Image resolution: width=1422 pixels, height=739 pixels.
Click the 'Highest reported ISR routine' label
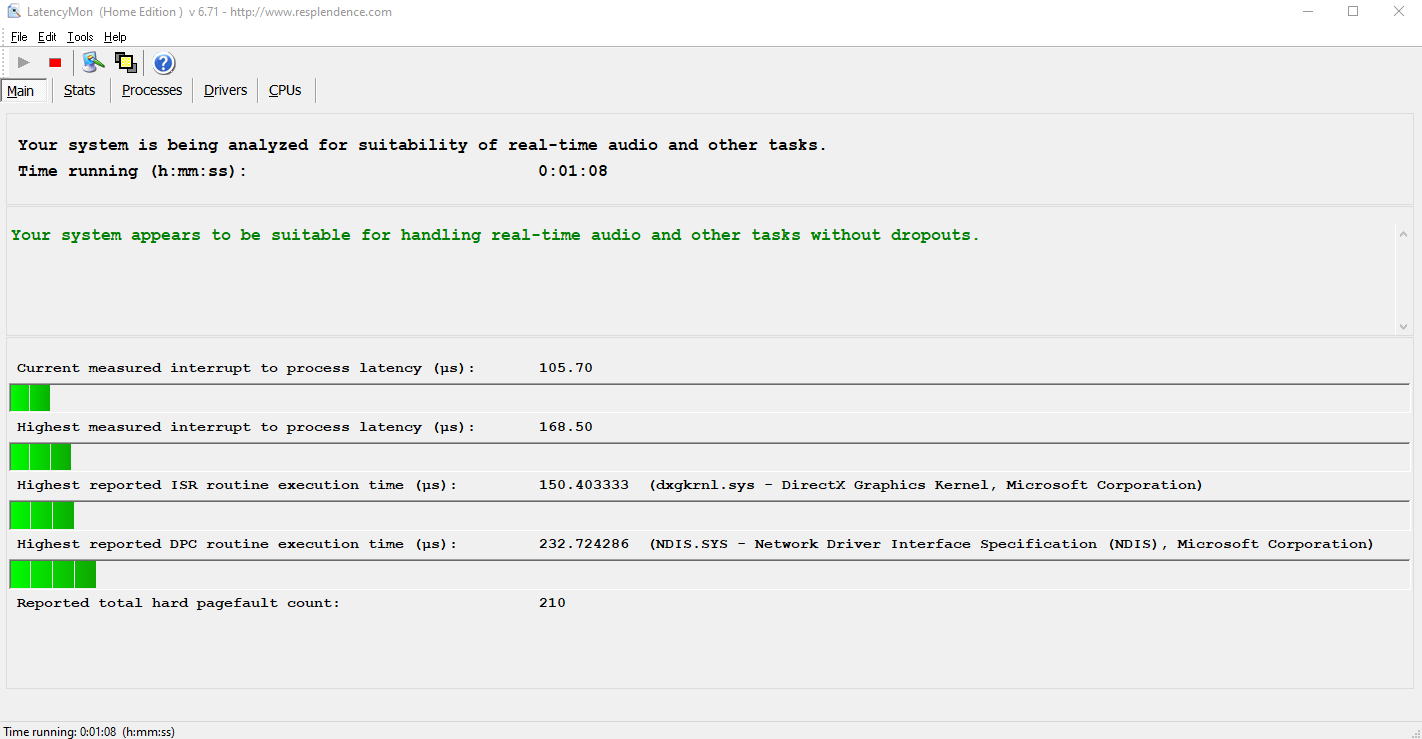point(236,485)
